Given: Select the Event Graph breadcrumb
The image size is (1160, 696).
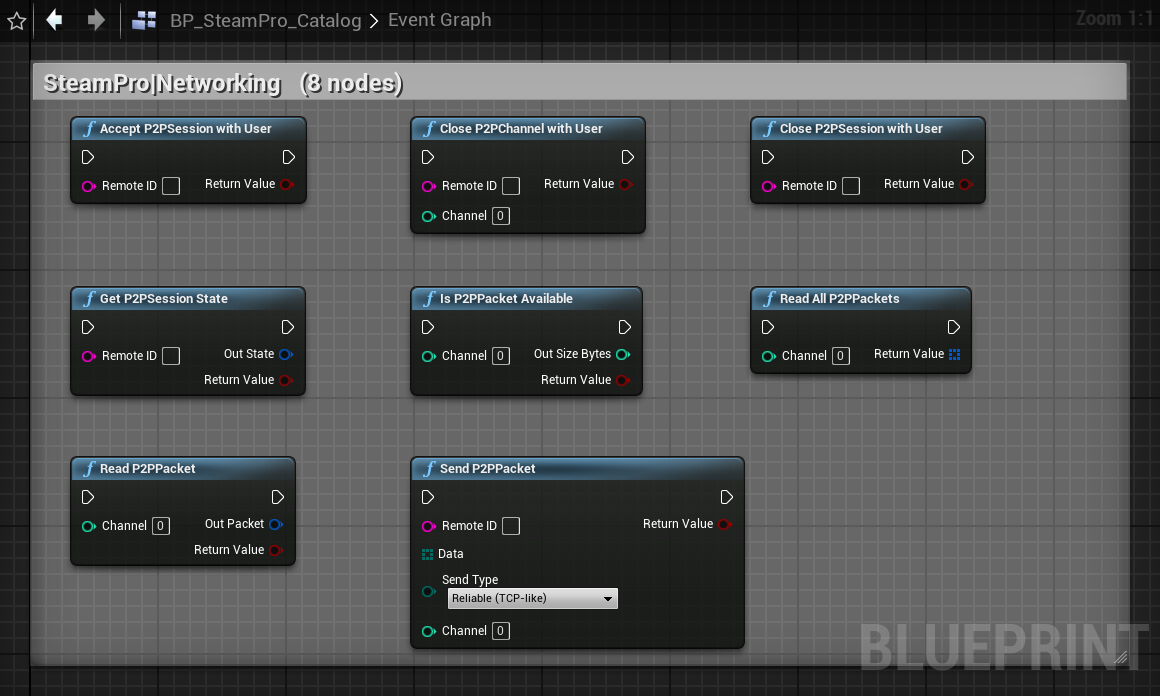Looking at the screenshot, I should coord(439,19).
